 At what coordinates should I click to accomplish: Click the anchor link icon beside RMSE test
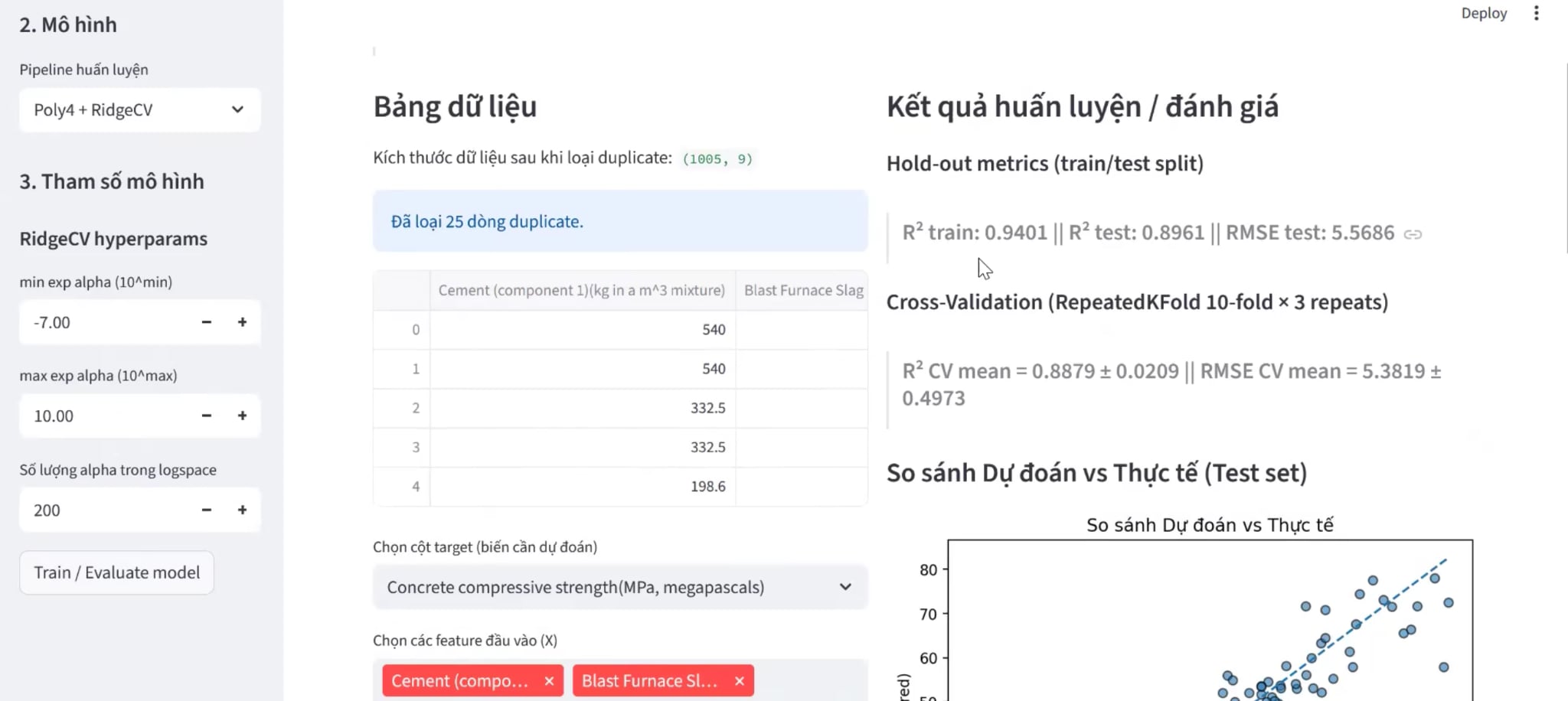tap(1413, 234)
